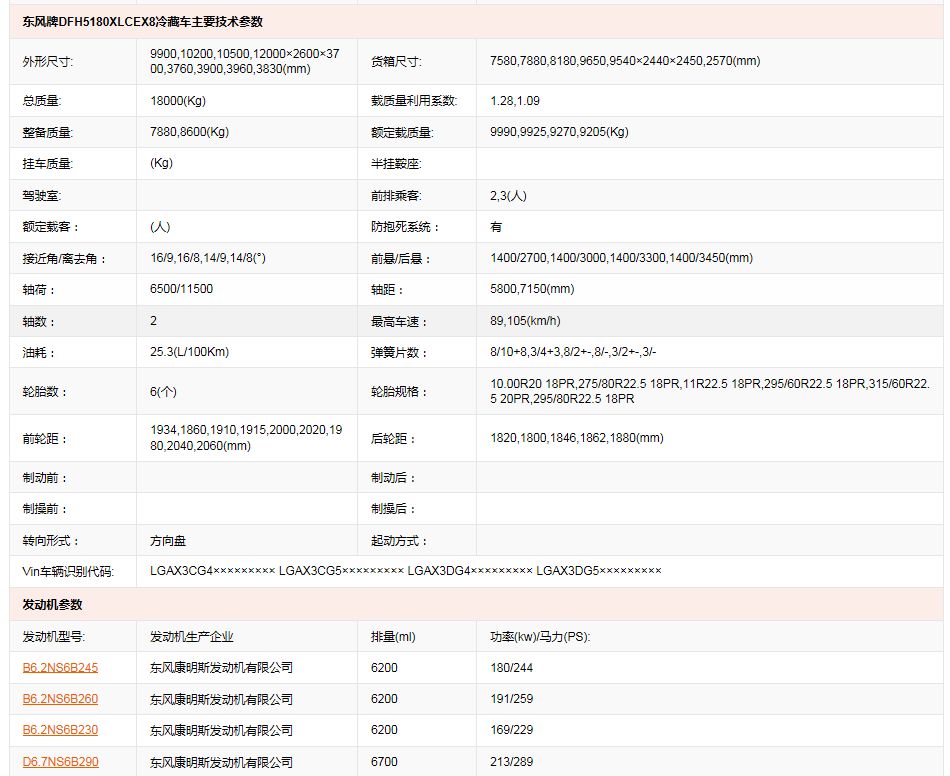Open the D6.7NS6B290 engine model link
The width and height of the screenshot is (950, 776).
(x=60, y=762)
